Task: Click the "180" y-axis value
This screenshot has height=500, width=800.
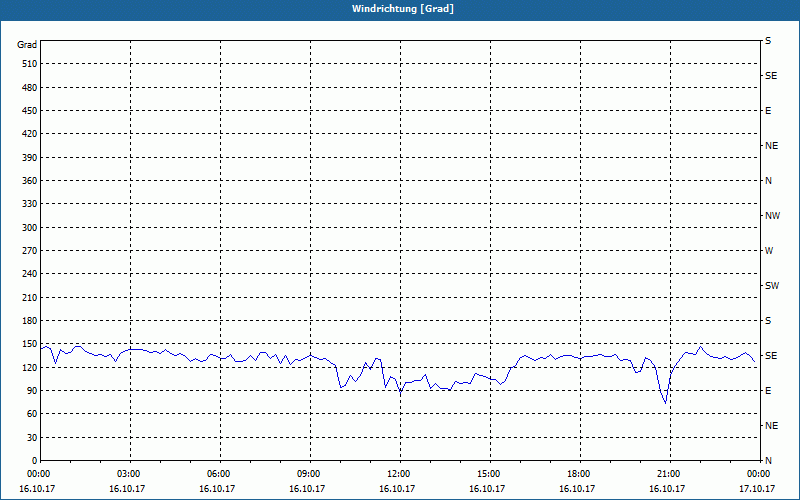Action: tap(30, 320)
